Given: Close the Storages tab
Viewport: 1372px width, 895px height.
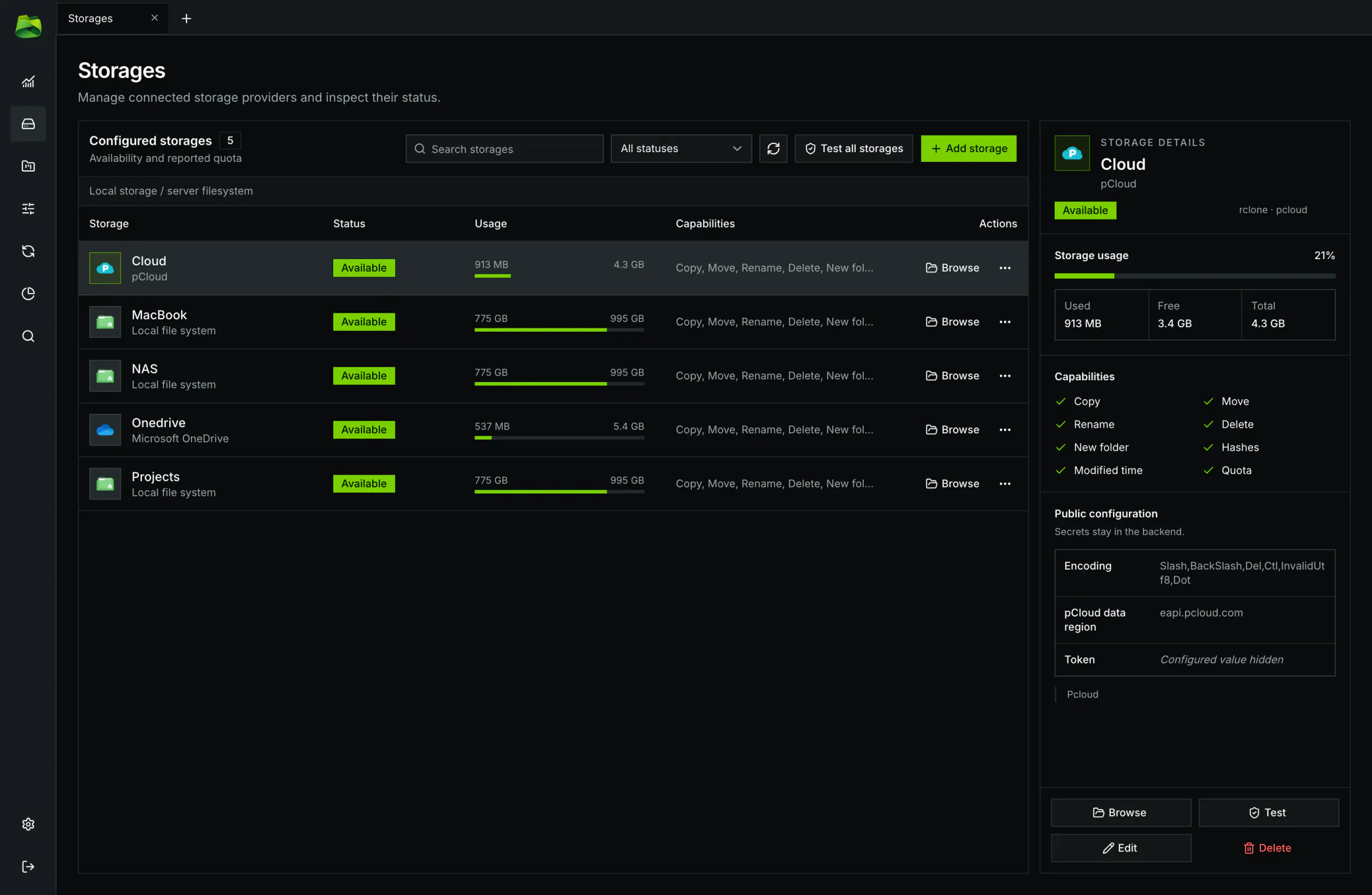Looking at the screenshot, I should 154,18.
